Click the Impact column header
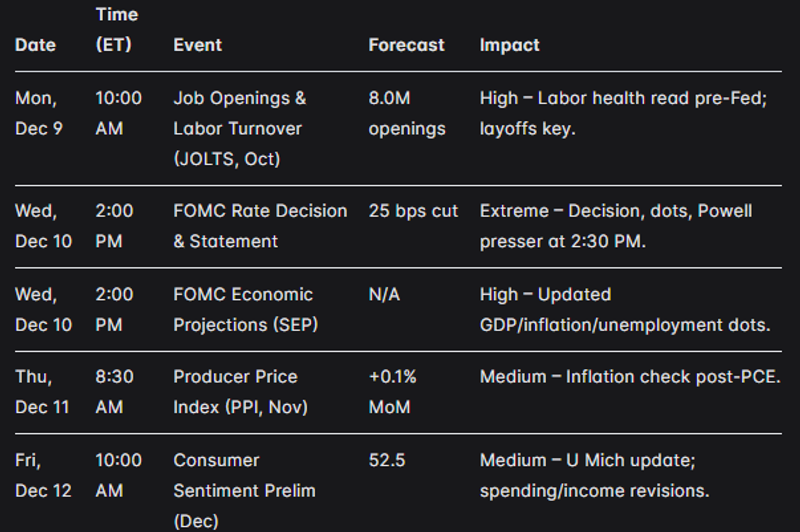Viewport: 800px width, 532px height. [509, 45]
